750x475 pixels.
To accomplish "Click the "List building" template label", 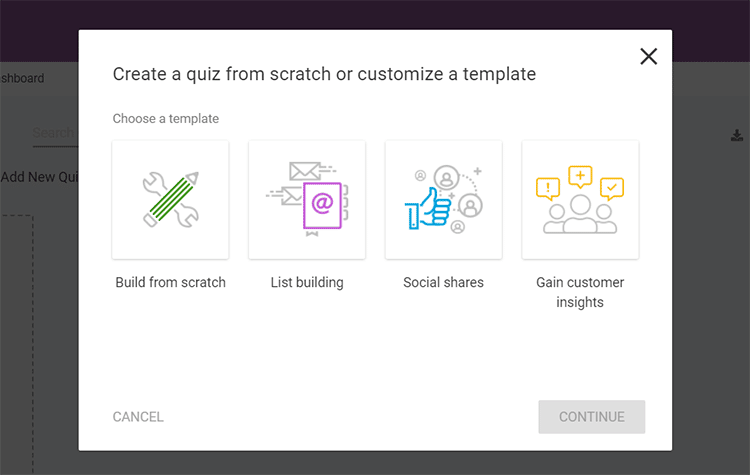I will coord(307,283).
